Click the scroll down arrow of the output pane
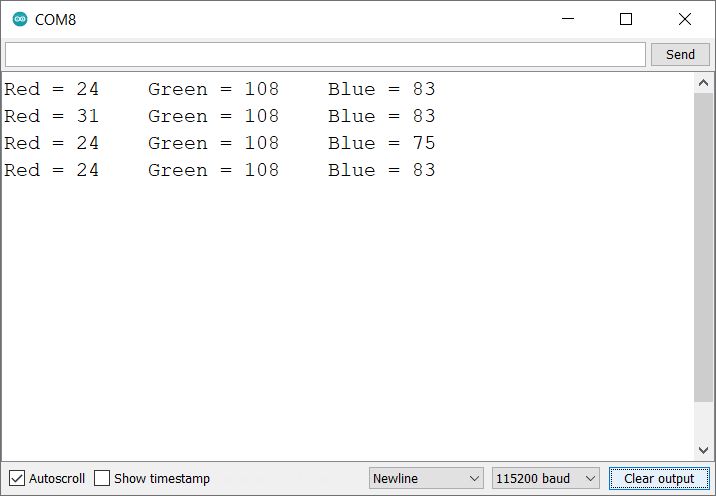Image resolution: width=716 pixels, height=496 pixels. tap(703, 450)
